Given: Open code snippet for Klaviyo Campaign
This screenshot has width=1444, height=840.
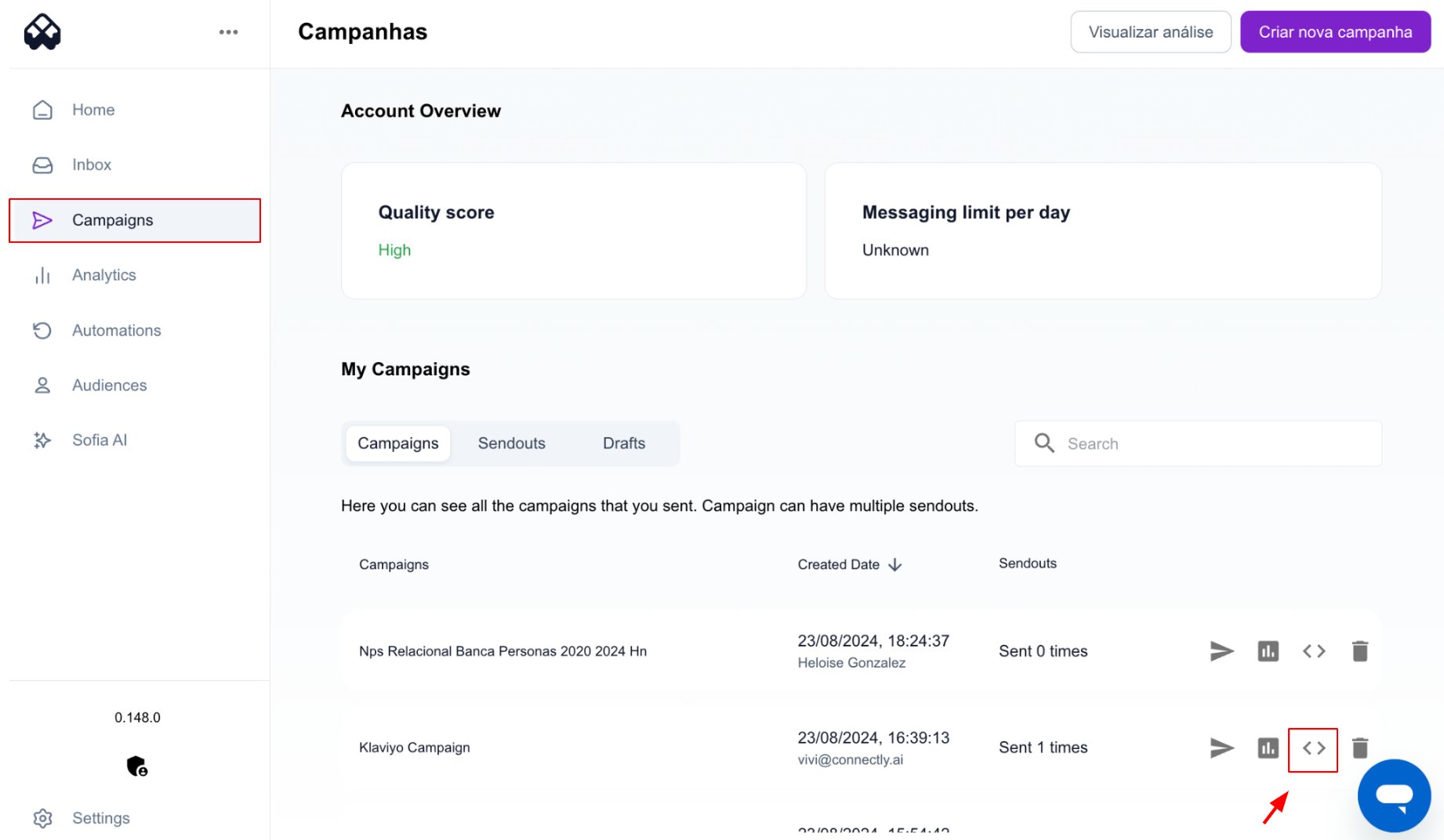Looking at the screenshot, I should click(1314, 748).
